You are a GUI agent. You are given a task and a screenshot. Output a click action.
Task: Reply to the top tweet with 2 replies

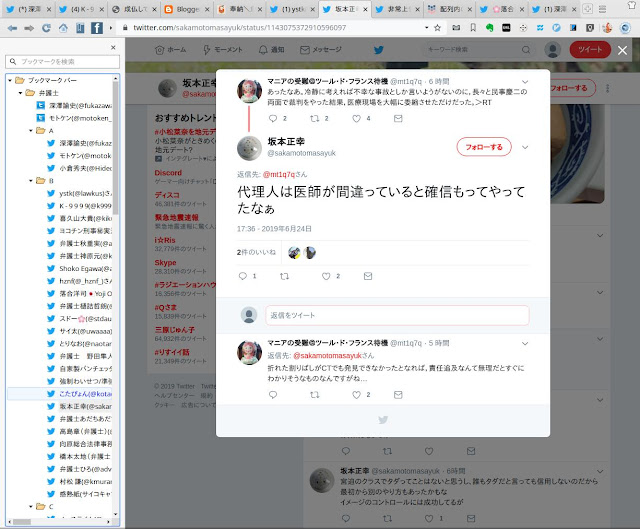pos(273,118)
